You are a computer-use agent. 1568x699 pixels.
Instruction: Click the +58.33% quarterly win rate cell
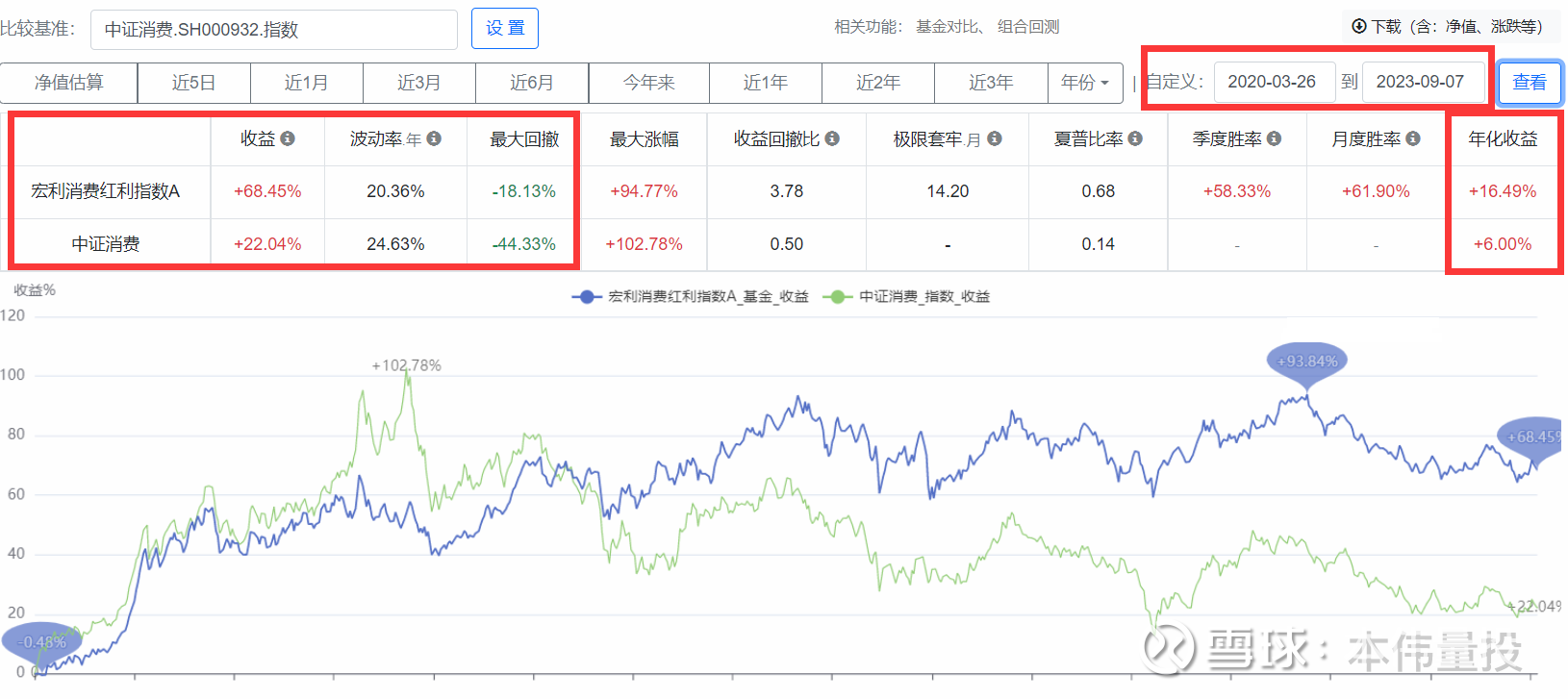pyautogui.click(x=1237, y=191)
